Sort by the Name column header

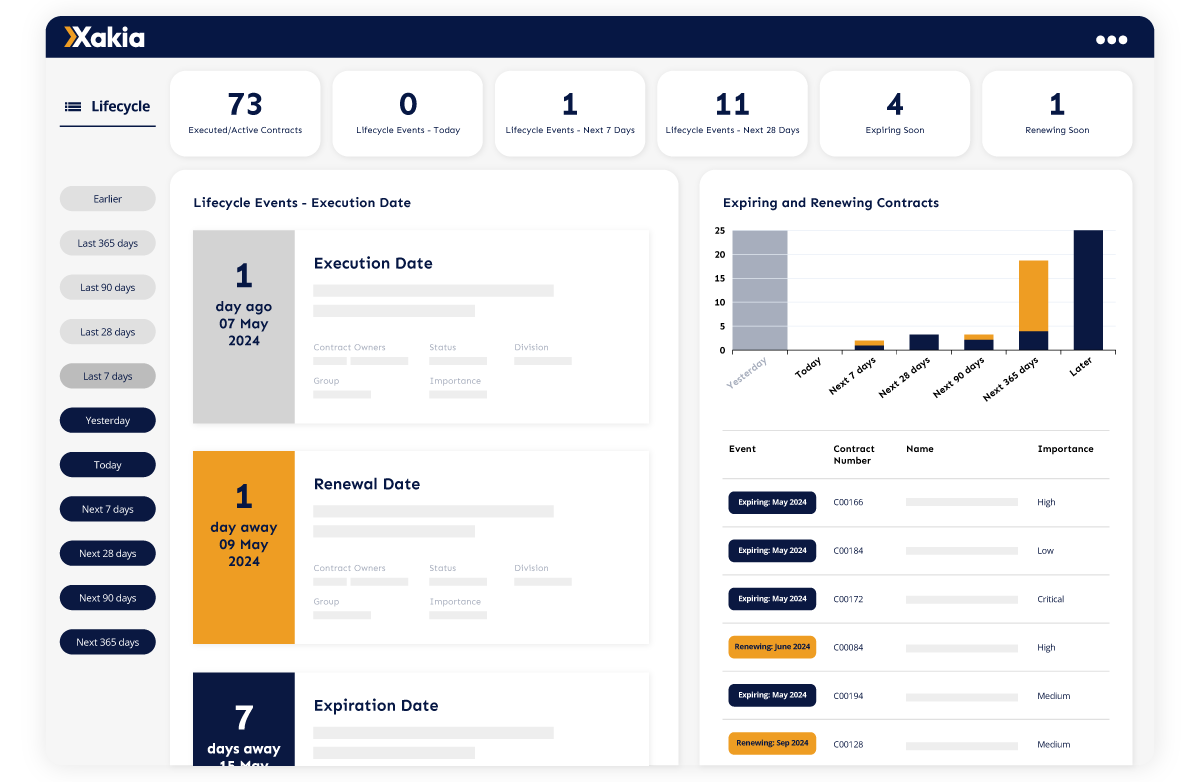point(920,449)
